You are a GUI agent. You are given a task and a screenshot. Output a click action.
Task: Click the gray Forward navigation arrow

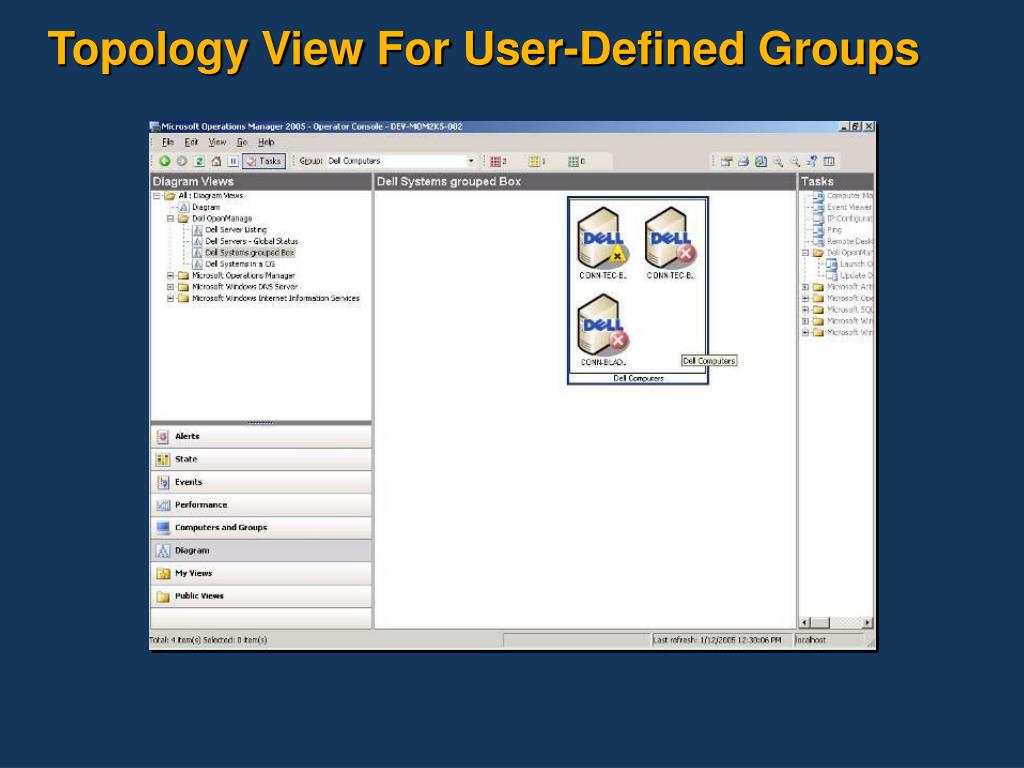(x=182, y=161)
